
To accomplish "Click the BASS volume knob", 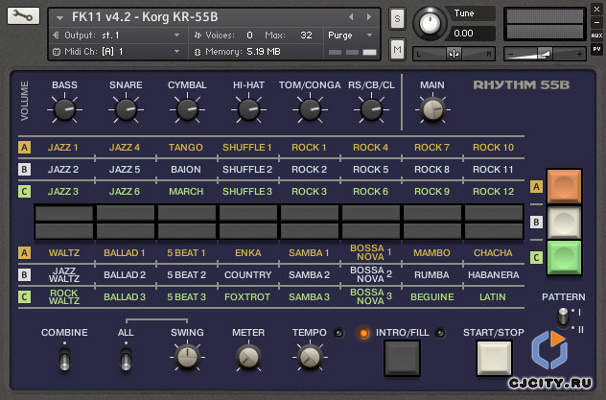I will [x=65, y=109].
